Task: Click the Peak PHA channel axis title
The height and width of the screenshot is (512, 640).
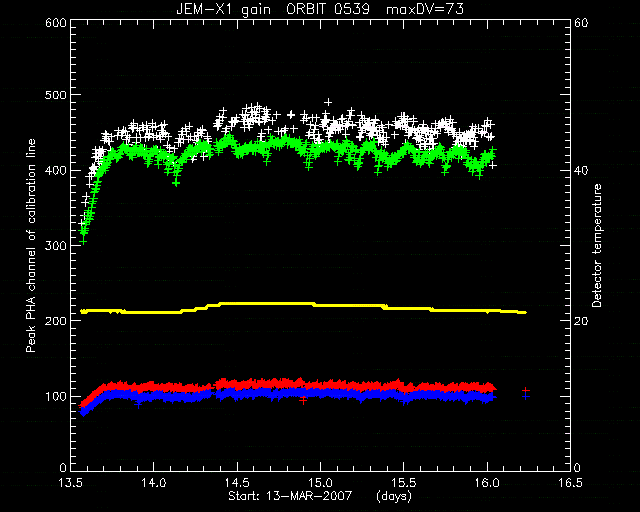Action: pos(31,245)
